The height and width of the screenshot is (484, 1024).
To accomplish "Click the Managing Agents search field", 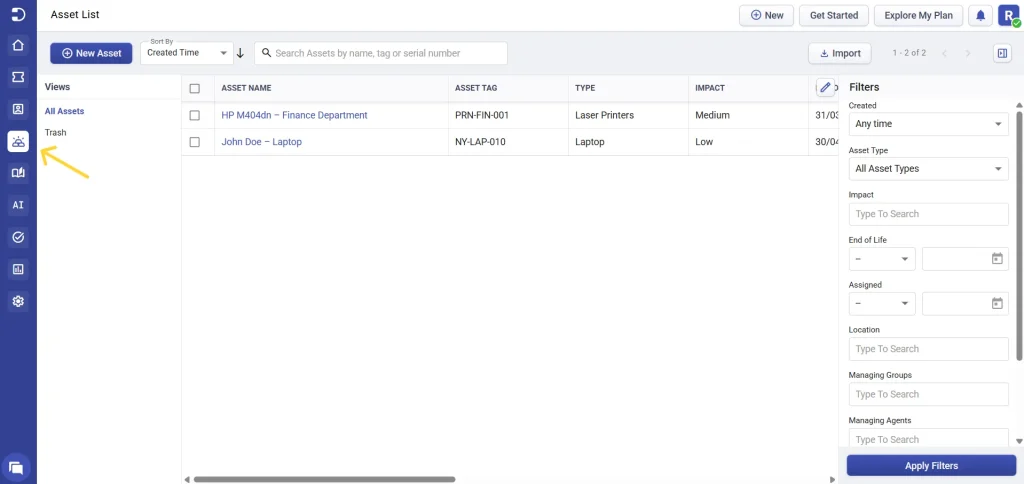I will 928,438.
